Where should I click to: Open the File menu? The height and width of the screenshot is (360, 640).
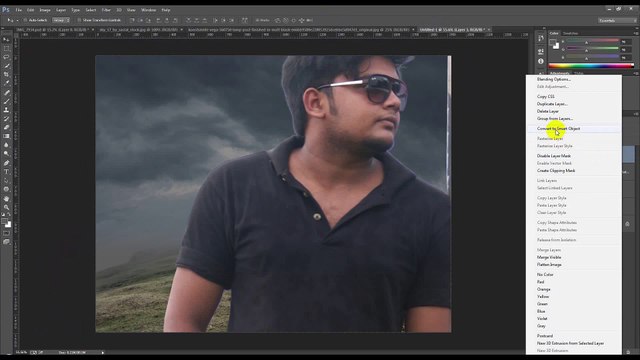pyautogui.click(x=18, y=10)
